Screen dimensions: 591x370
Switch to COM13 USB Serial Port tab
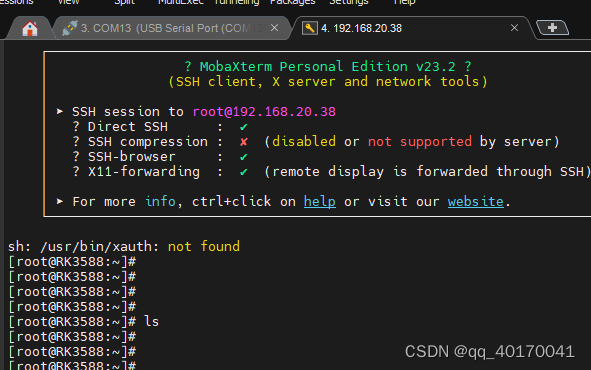[171, 28]
